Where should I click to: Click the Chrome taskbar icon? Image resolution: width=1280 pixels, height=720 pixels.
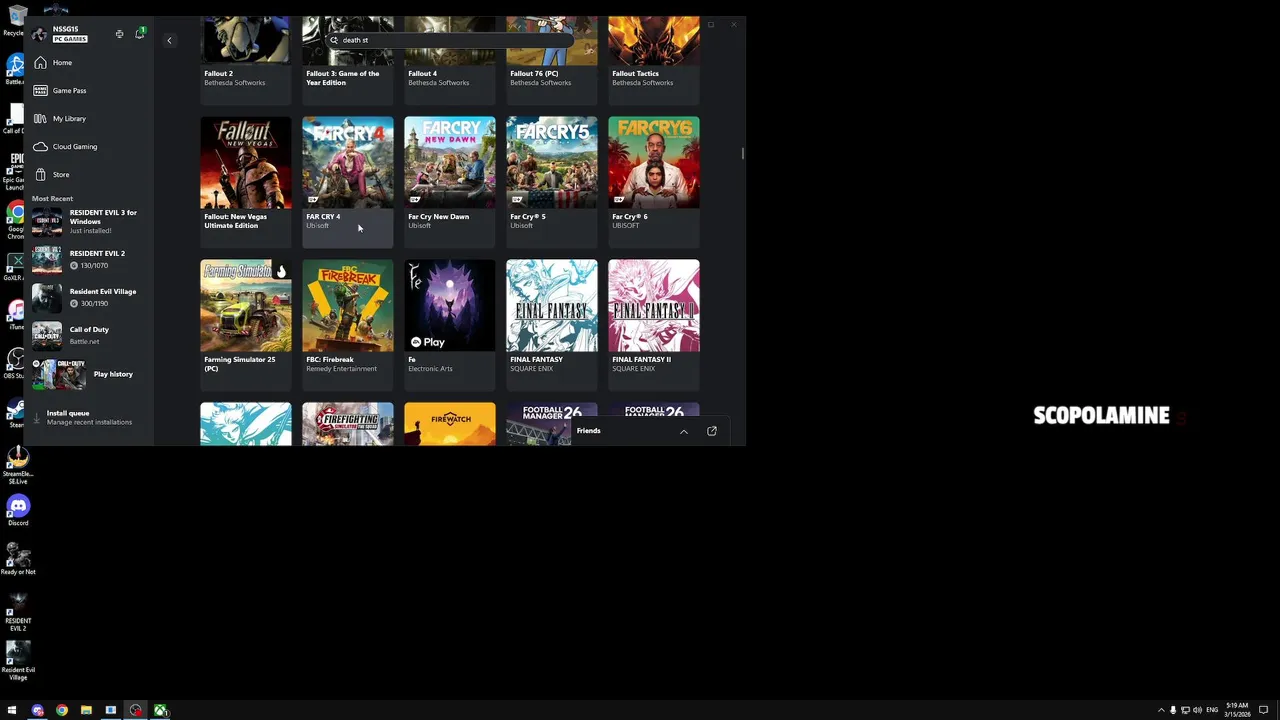pyautogui.click(x=62, y=710)
